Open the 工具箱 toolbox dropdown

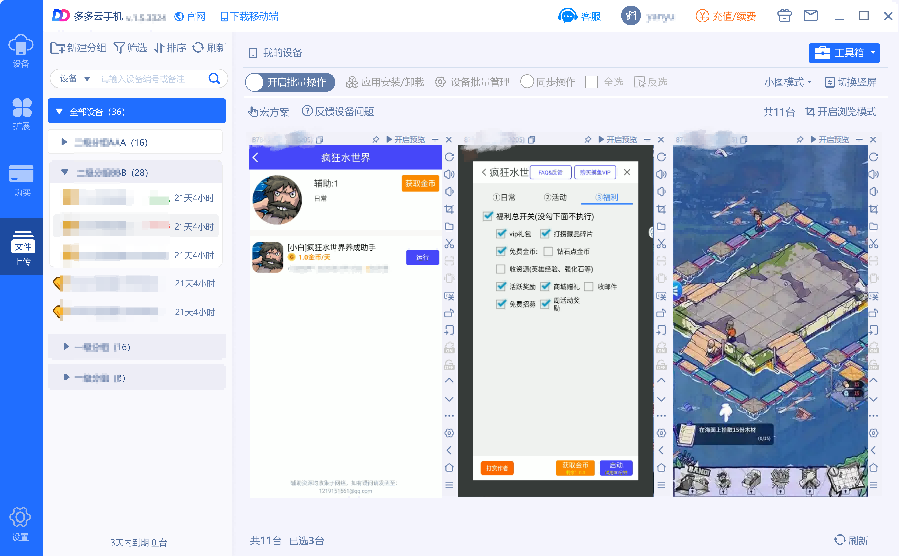point(844,53)
